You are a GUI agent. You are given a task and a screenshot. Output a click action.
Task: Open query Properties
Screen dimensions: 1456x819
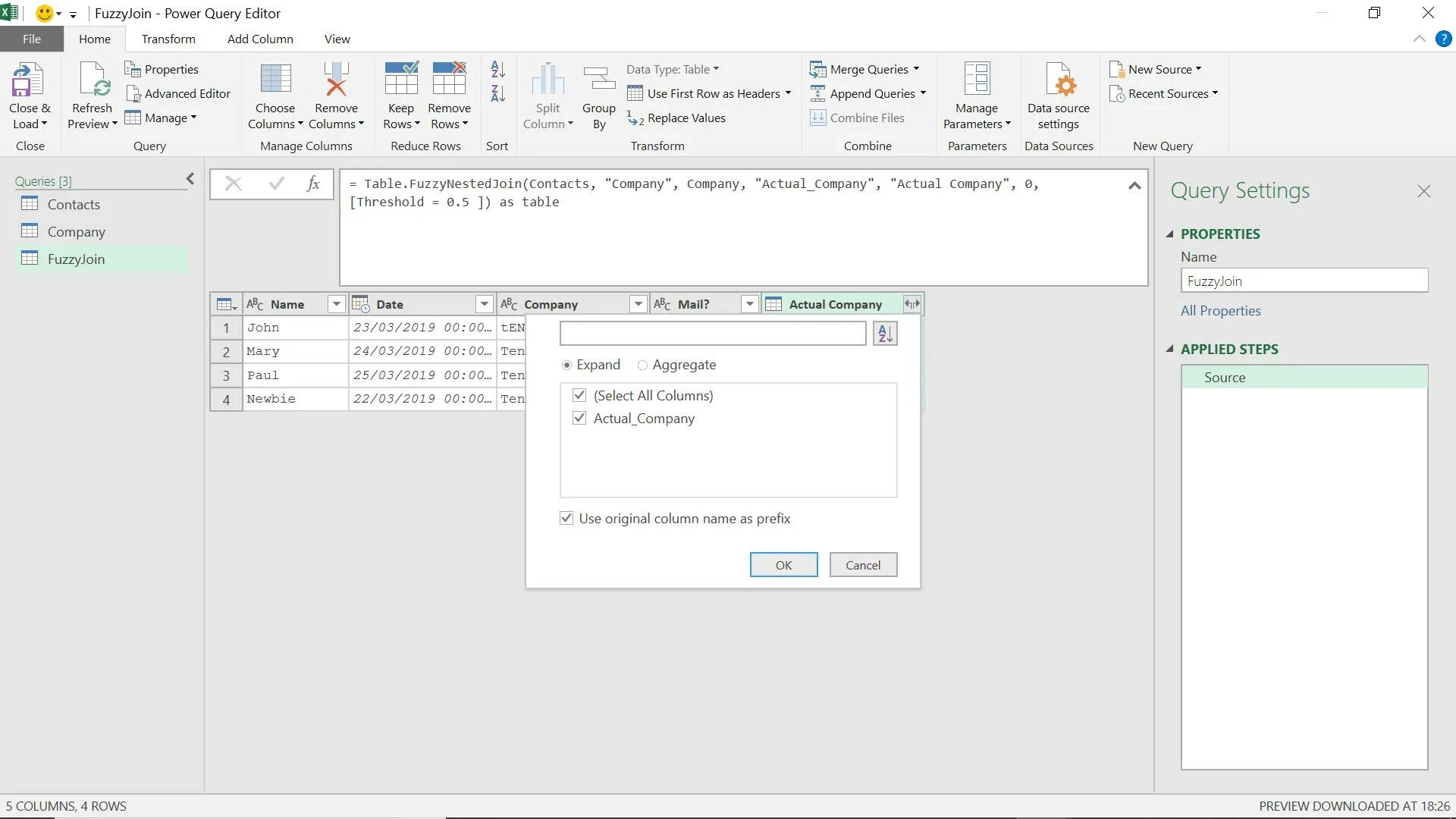coord(162,69)
